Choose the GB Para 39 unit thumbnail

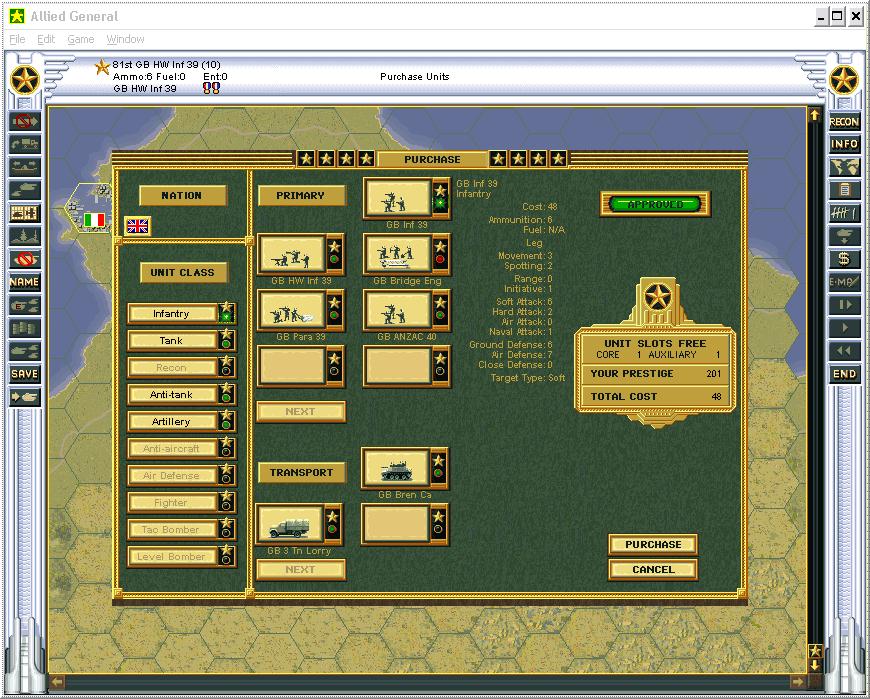[292, 310]
